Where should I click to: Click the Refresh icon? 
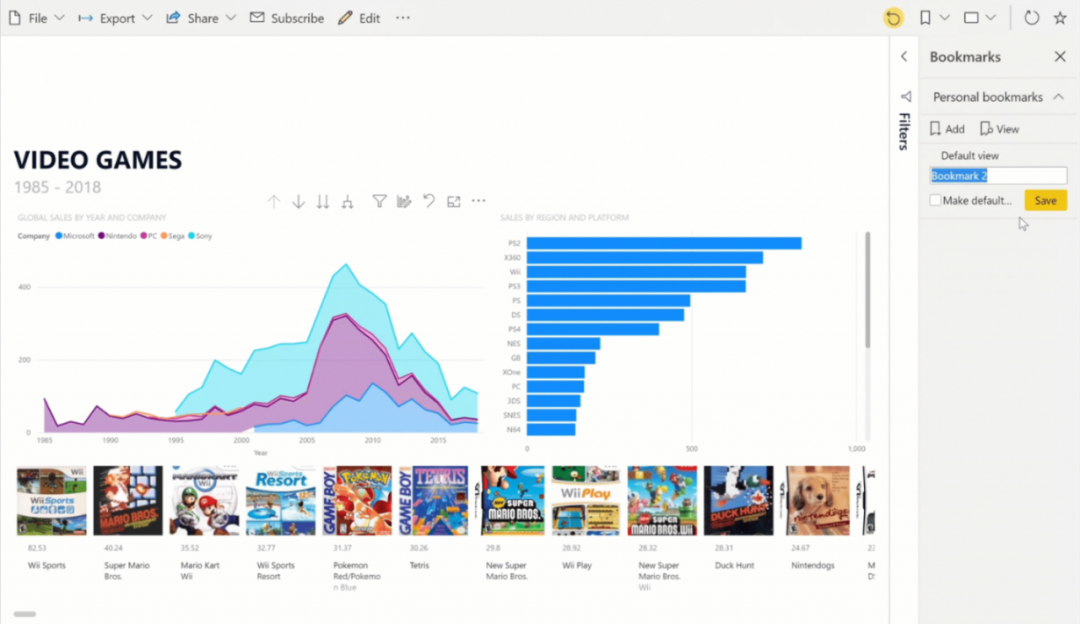point(1031,18)
